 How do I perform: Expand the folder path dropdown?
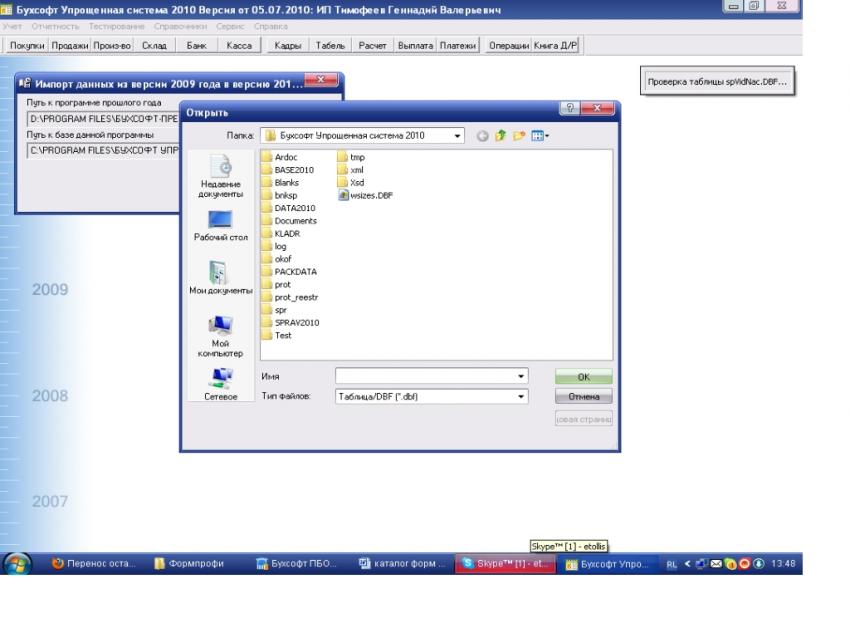point(457,134)
